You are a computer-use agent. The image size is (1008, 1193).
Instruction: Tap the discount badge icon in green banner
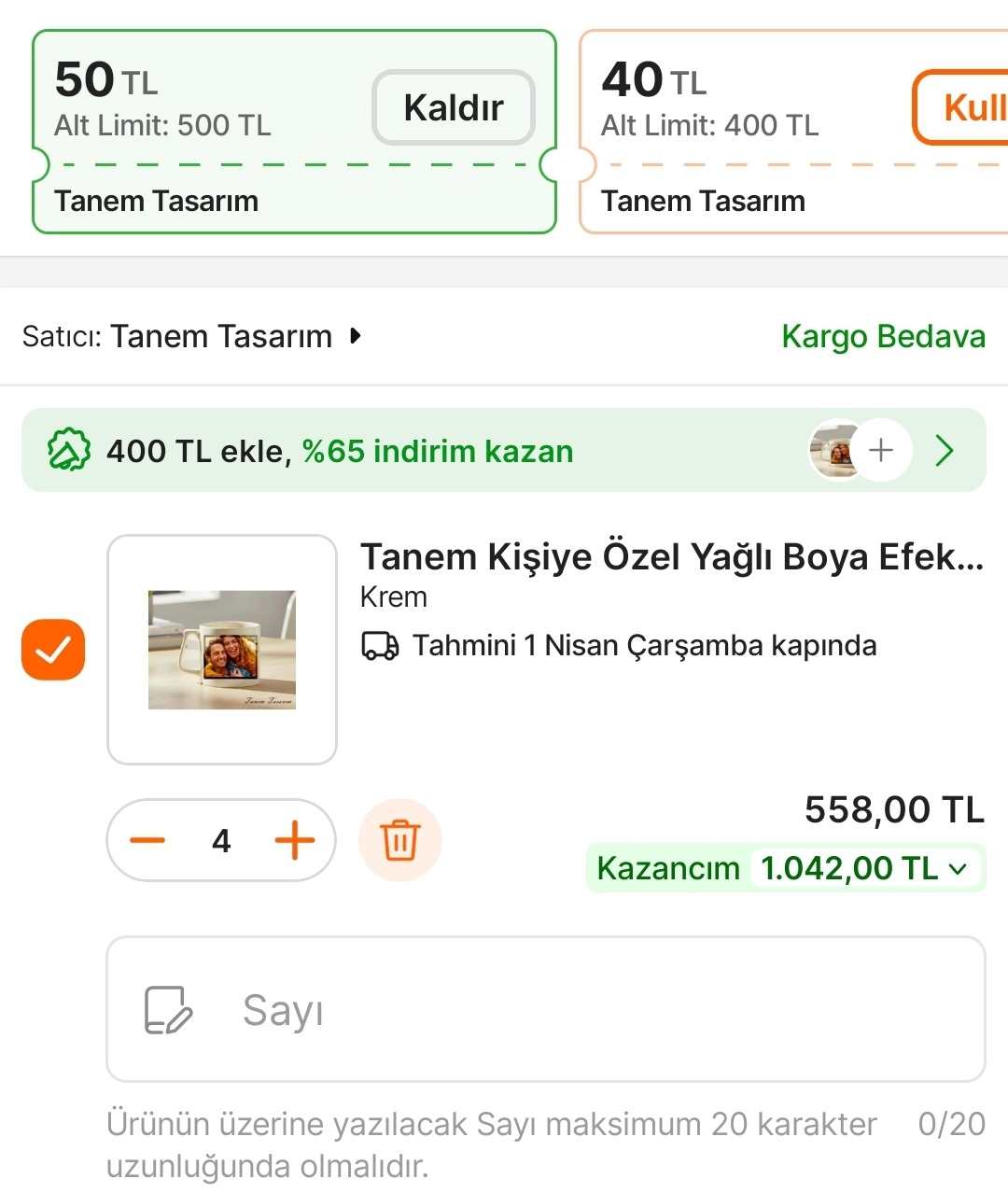(68, 451)
